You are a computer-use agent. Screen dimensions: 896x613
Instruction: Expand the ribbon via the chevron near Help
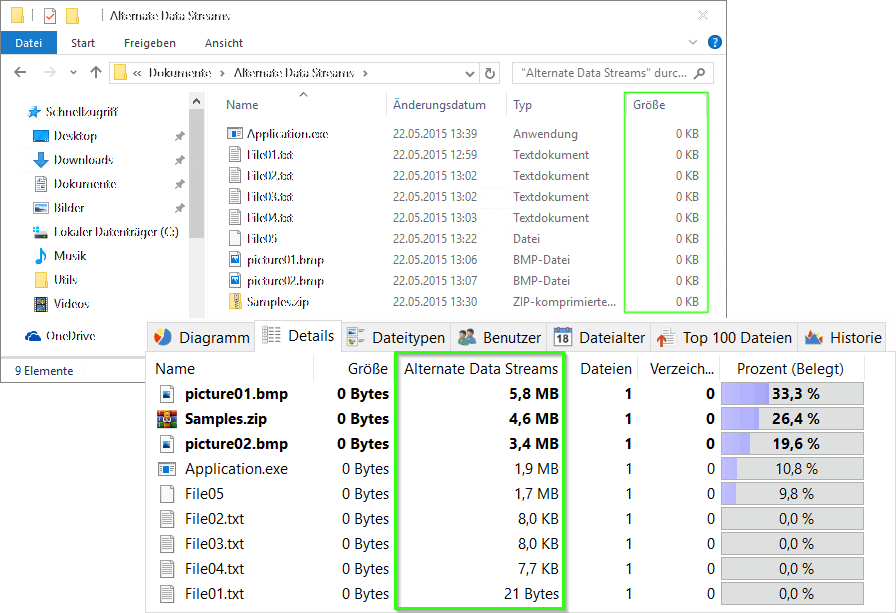(x=692, y=42)
